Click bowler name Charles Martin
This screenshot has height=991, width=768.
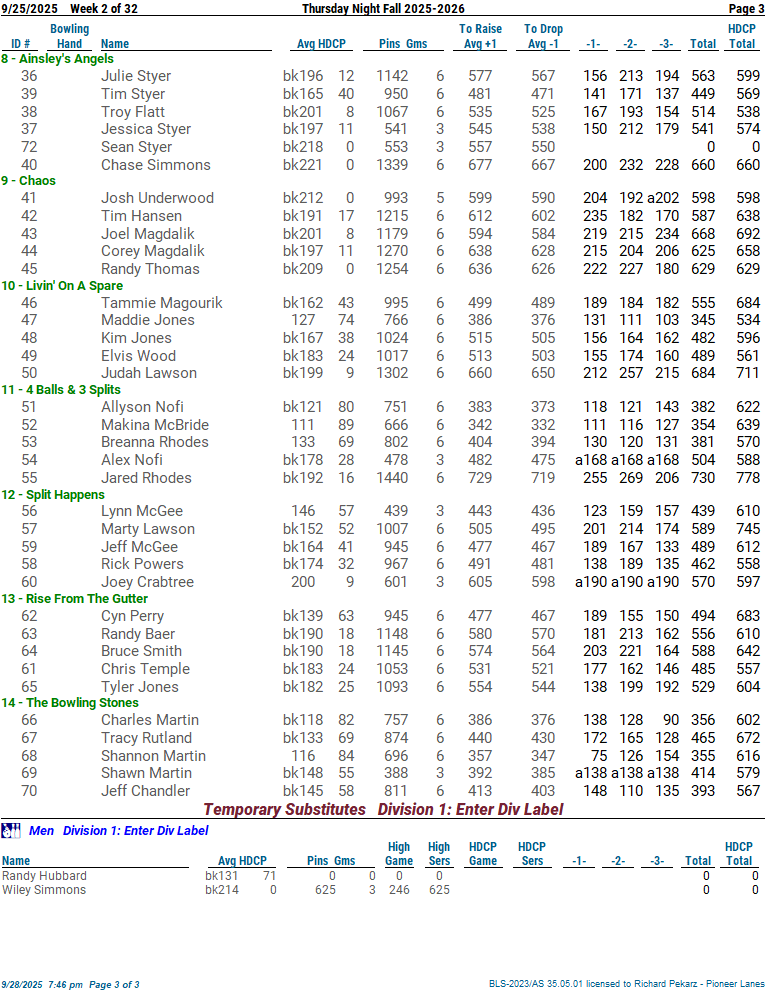tap(150, 720)
